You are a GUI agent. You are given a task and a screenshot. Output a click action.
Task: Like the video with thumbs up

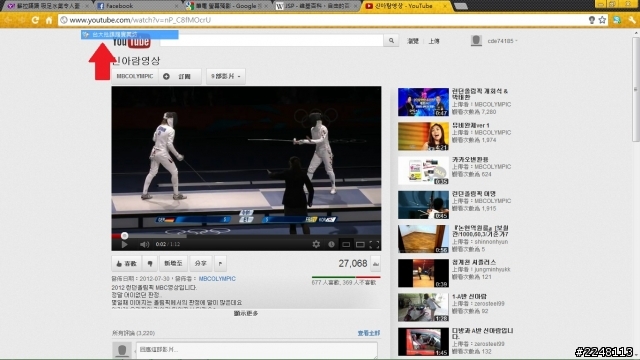126,264
